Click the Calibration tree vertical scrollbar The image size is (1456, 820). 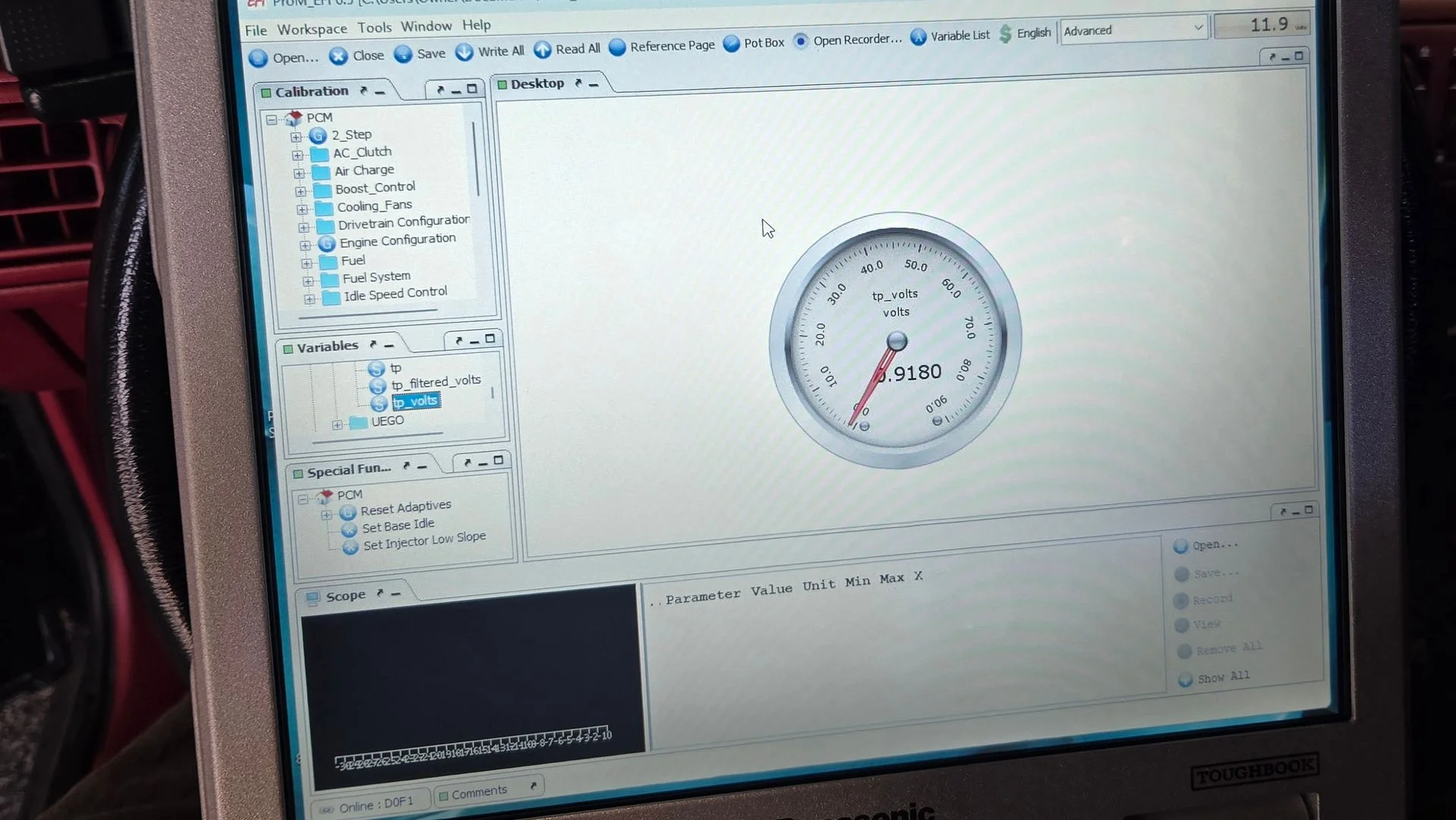[x=475, y=158]
